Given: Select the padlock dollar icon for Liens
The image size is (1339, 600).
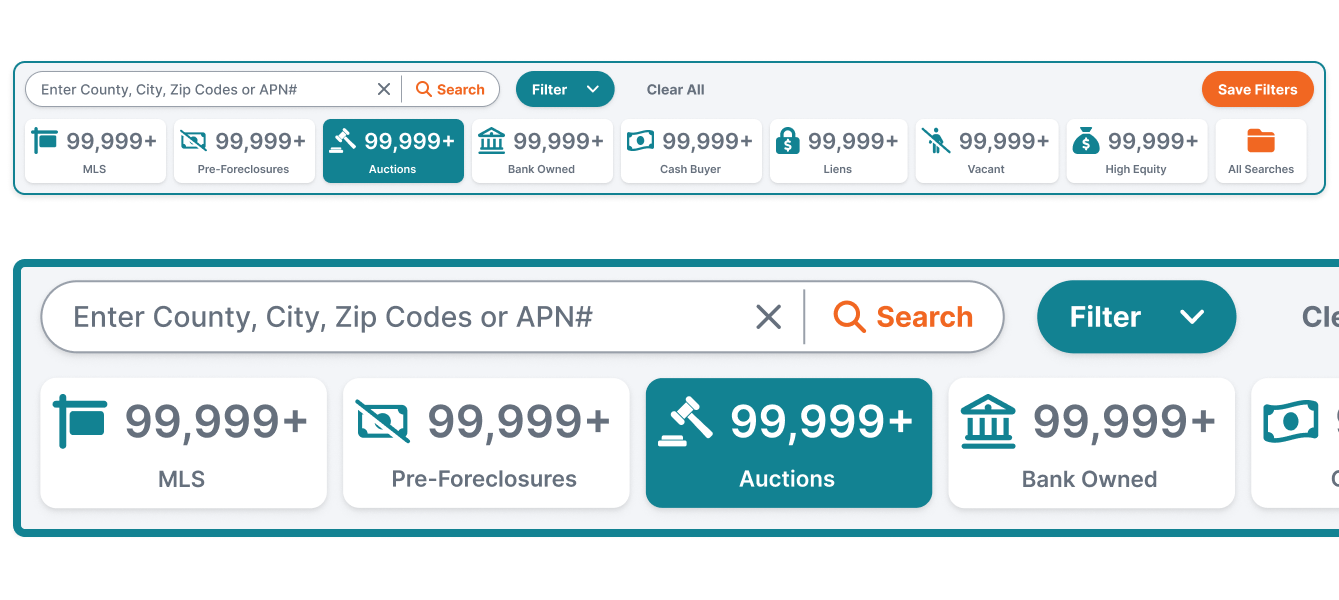Looking at the screenshot, I should point(788,140).
